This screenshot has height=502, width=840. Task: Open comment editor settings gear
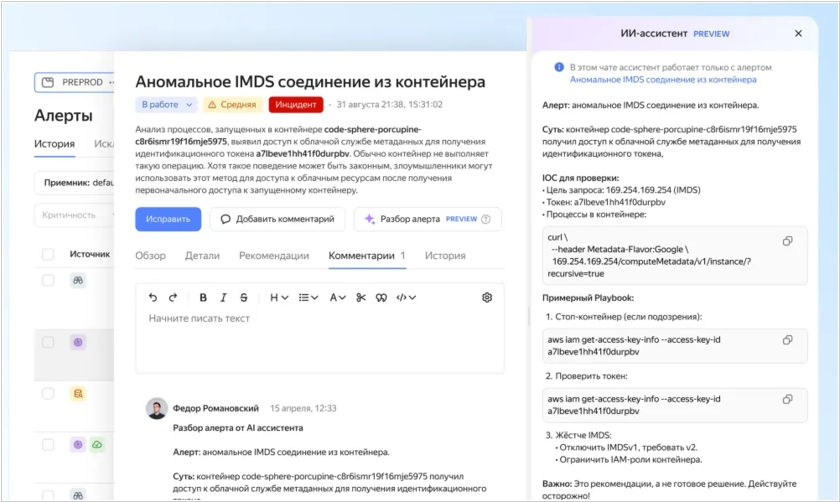(487, 297)
